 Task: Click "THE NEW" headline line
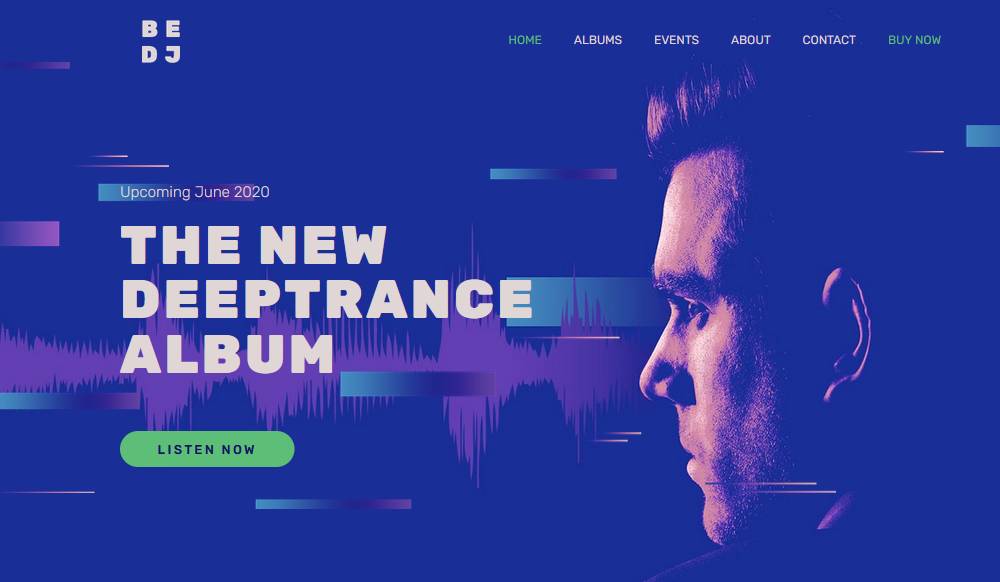[253, 245]
